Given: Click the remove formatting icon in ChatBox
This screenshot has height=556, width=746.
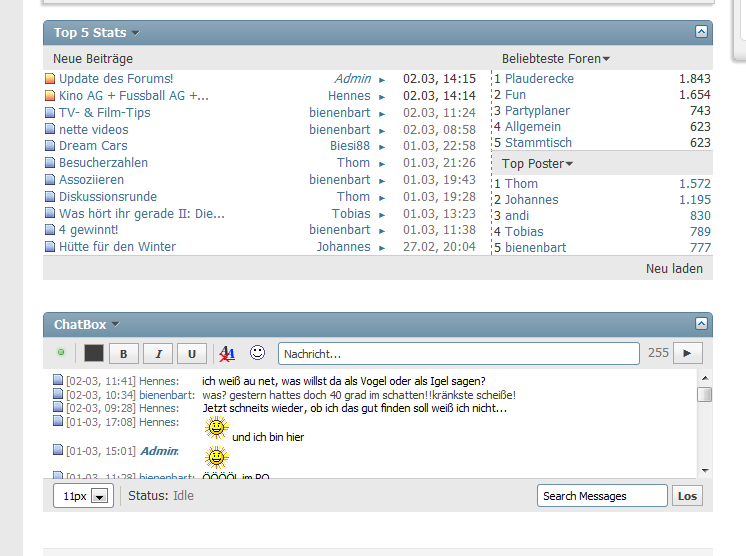Looking at the screenshot, I should click(227, 353).
